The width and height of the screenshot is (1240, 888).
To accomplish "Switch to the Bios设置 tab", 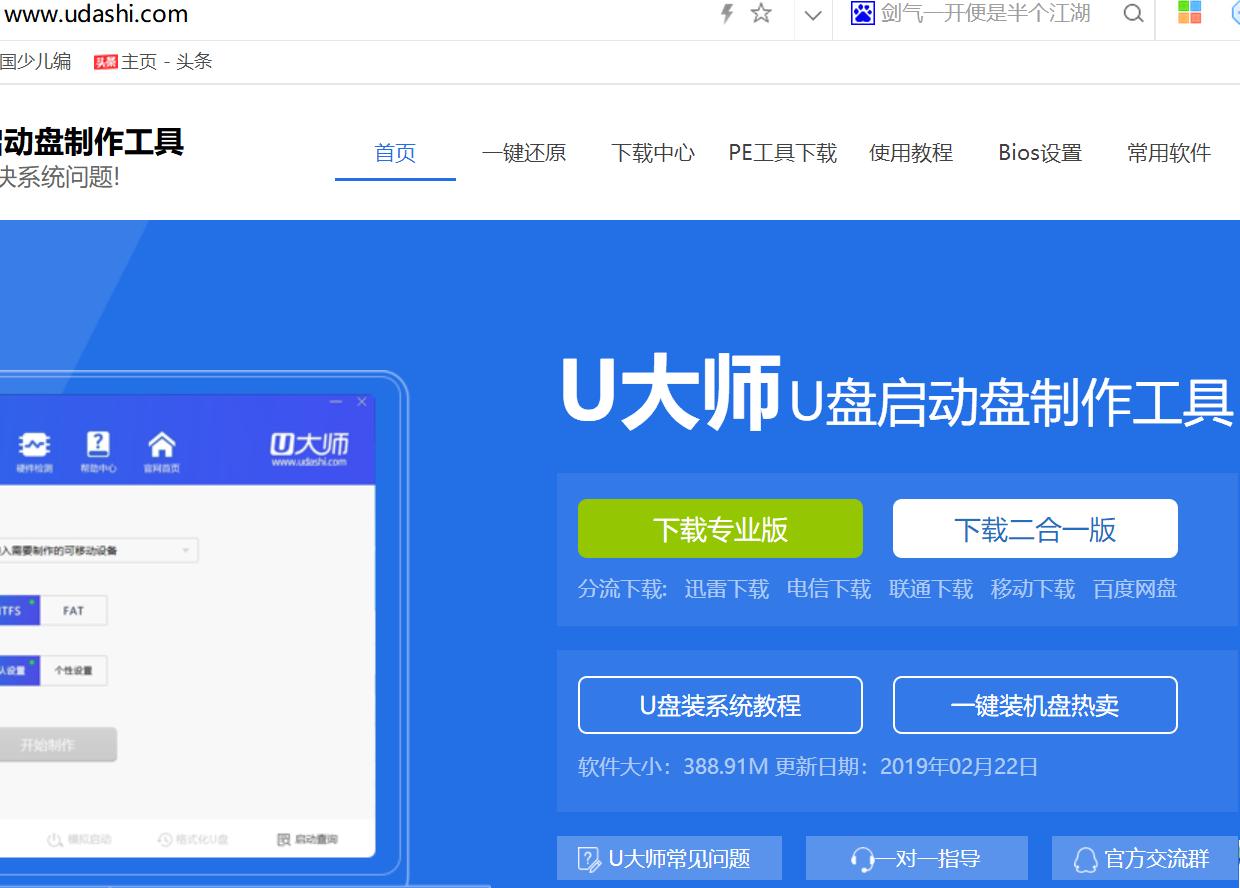I will coord(1040,152).
